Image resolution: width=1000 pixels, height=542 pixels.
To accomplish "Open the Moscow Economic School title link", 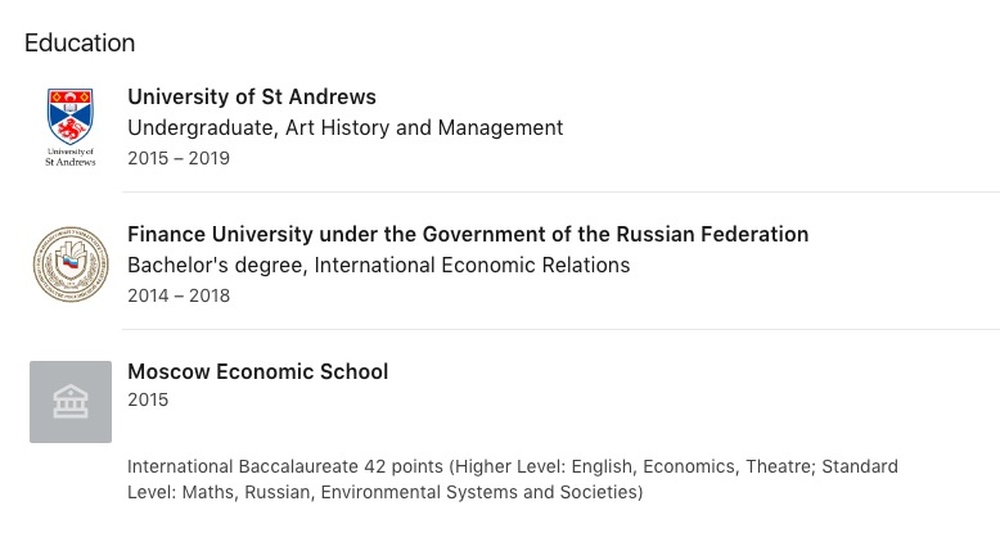I will click(x=258, y=371).
